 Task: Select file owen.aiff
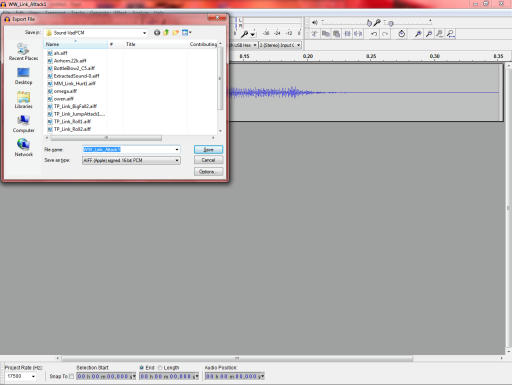pyautogui.click(x=60, y=99)
